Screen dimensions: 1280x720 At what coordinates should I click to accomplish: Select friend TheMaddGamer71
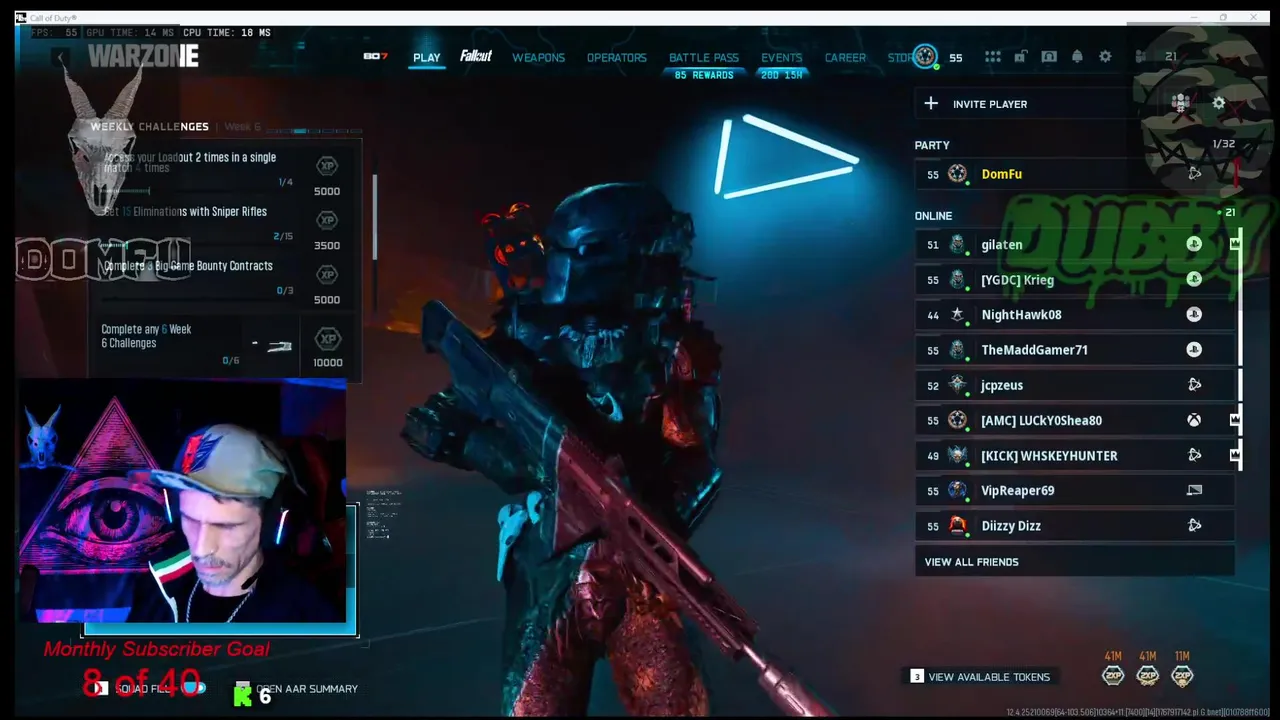(1075, 350)
